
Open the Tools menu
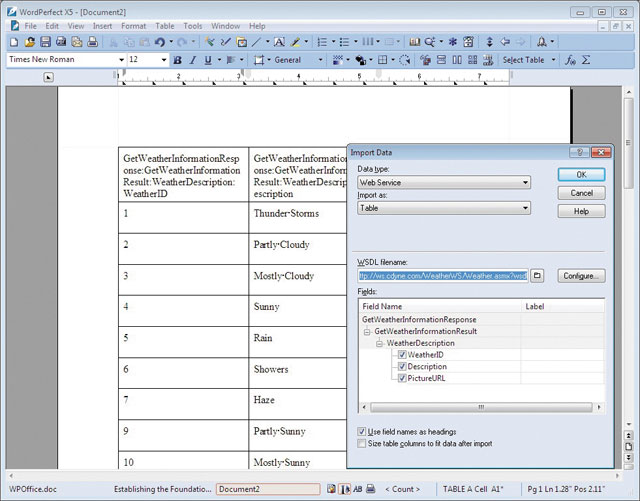(x=193, y=26)
